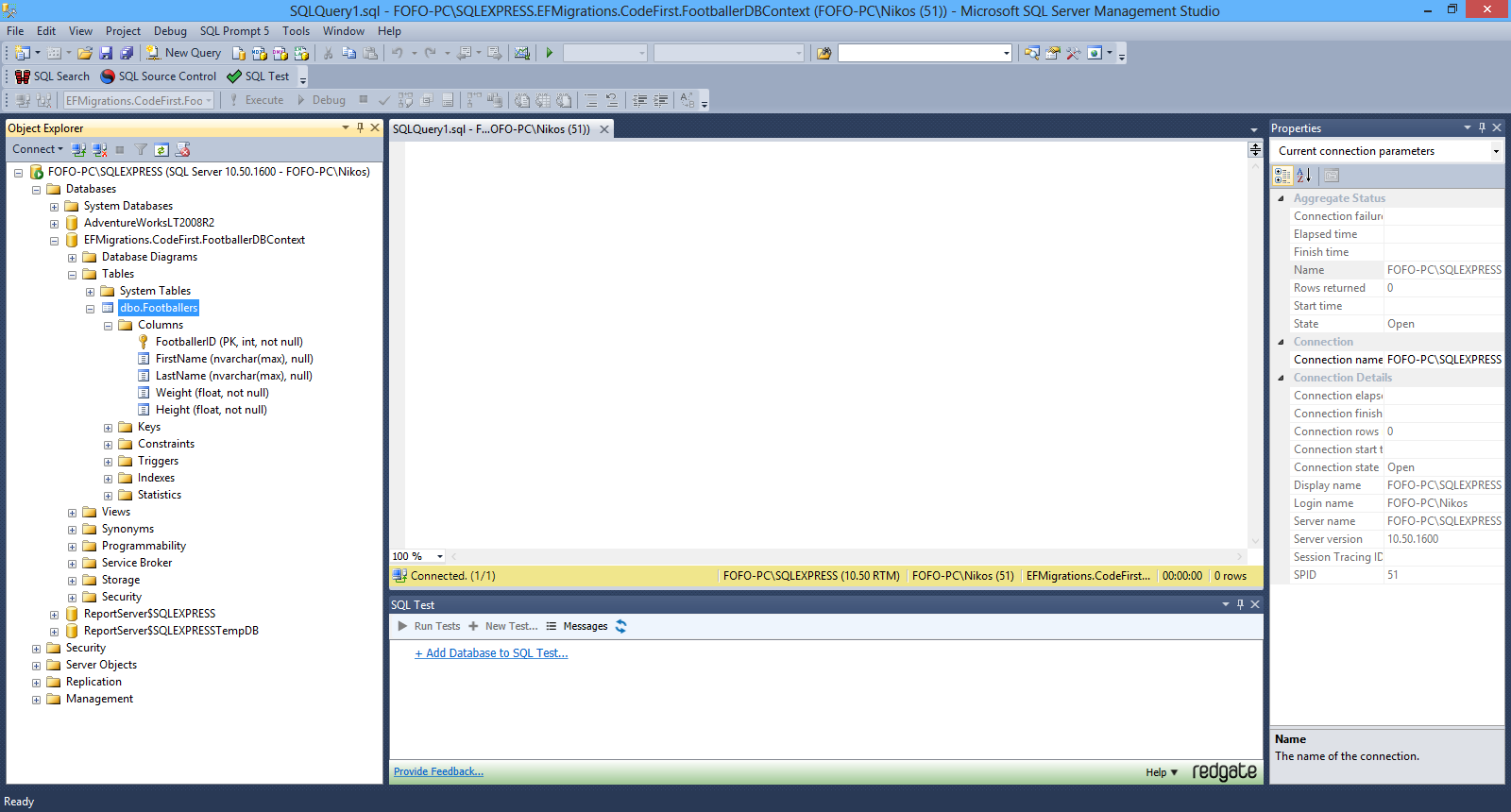Click the green Start arrow icon
Viewport: 1511px width, 812px height.
[x=549, y=53]
